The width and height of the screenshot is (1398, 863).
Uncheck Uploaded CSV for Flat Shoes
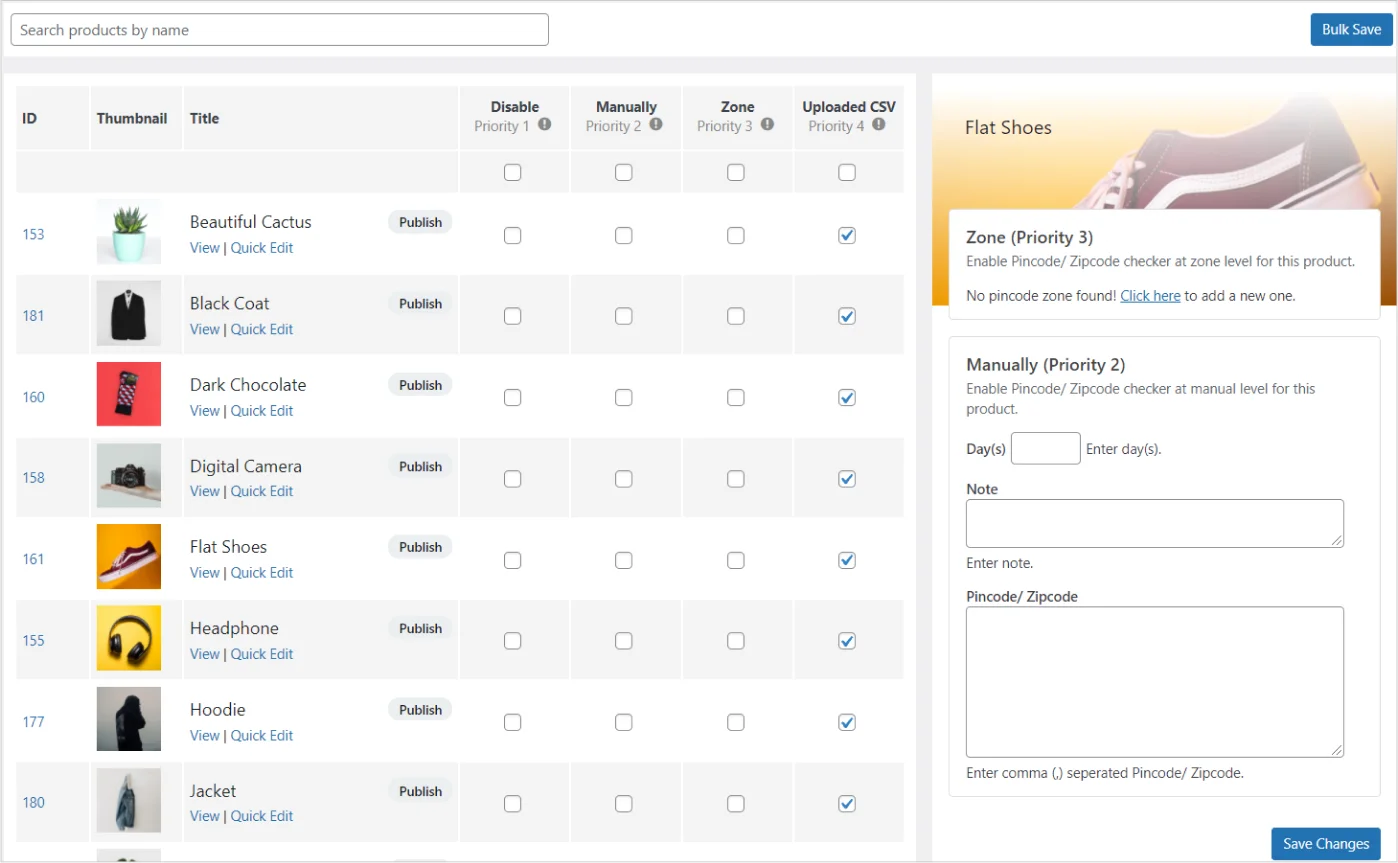pyautogui.click(x=847, y=560)
